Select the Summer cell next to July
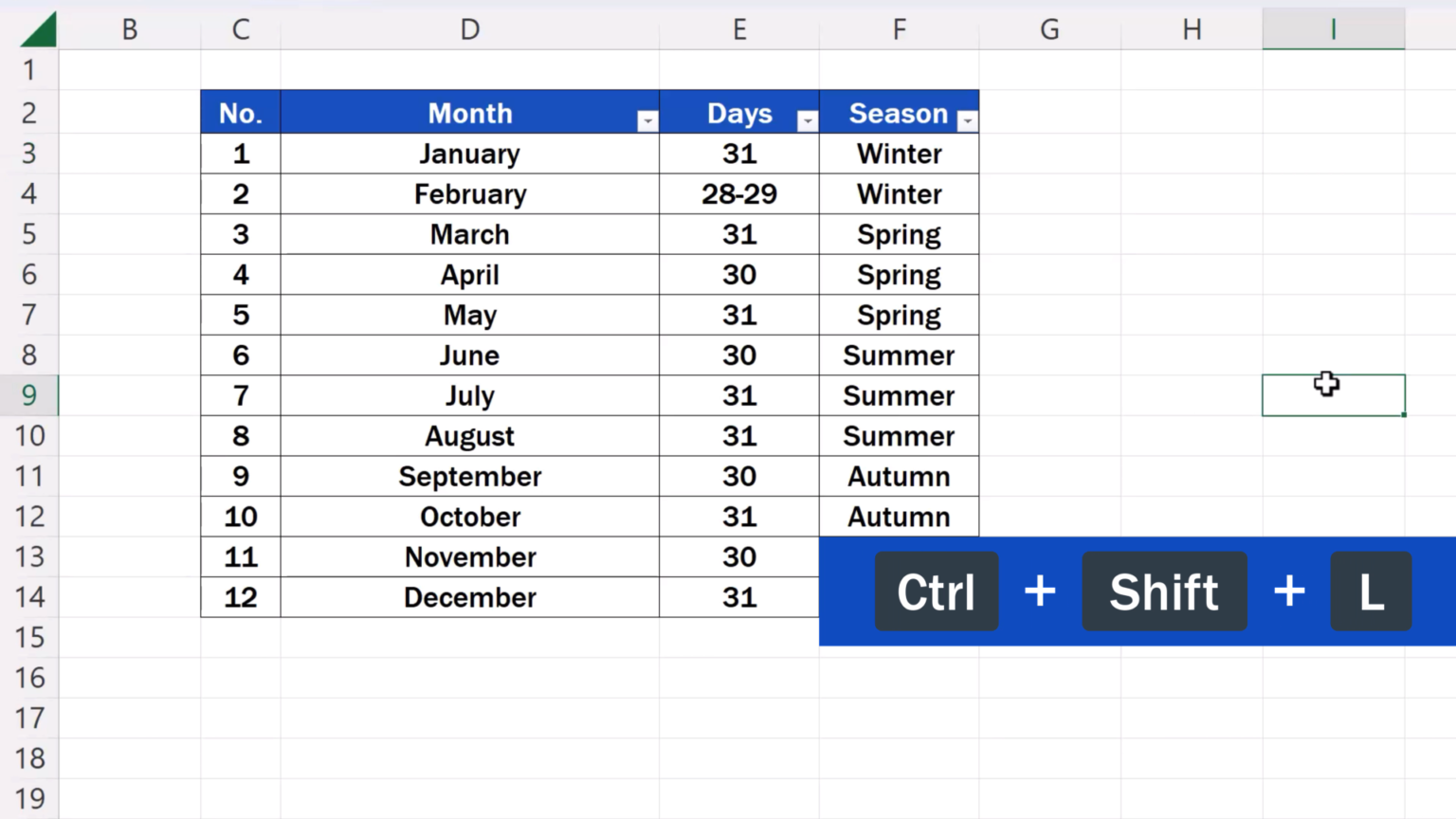This screenshot has height=819, width=1456. pos(898,395)
